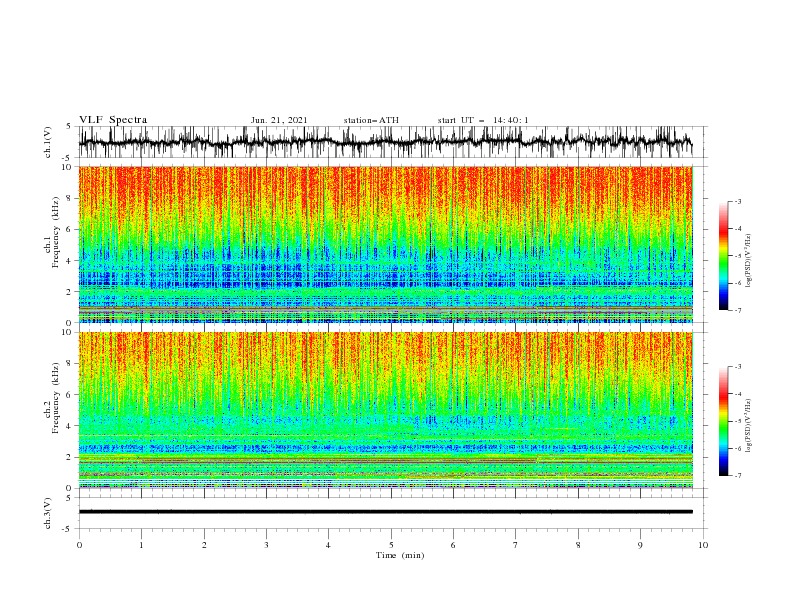
Task: Click the ch.1 color bar log(PSD) label
Action: 748,261
